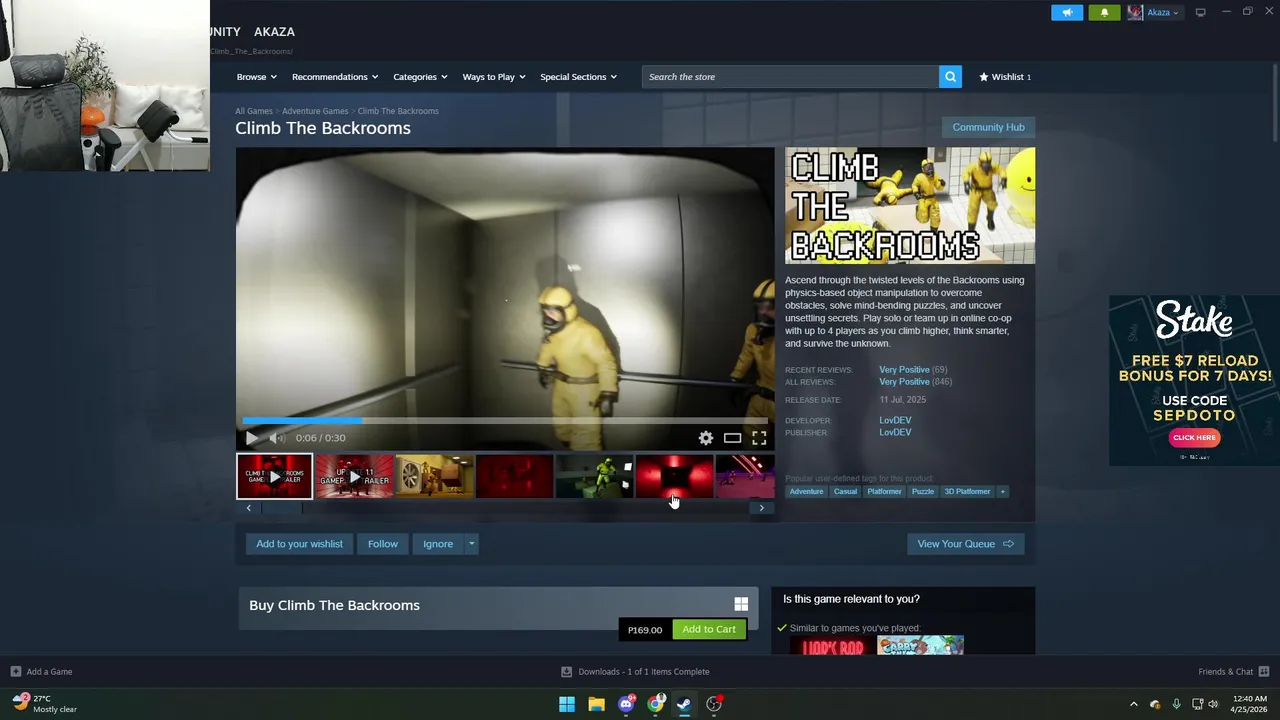The height and width of the screenshot is (720, 1280).
Task: Click the Climb The Backrooms header image
Action: 910,206
